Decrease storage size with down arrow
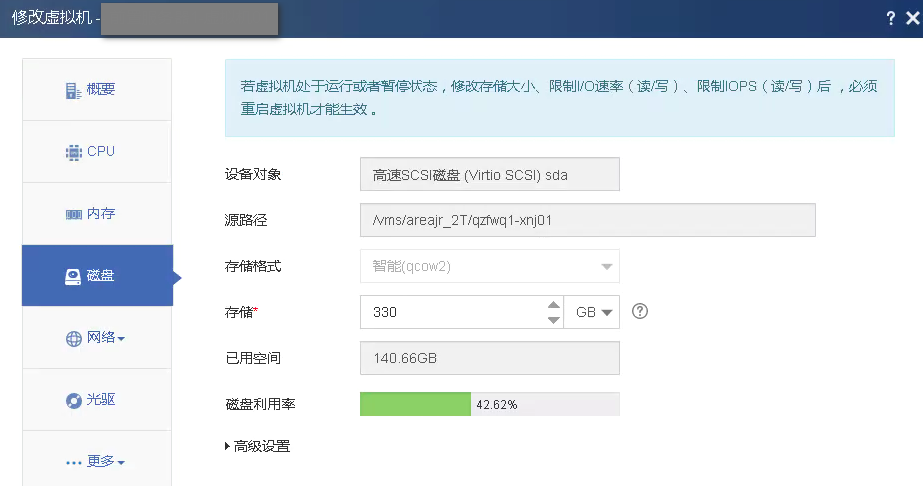 [553, 320]
